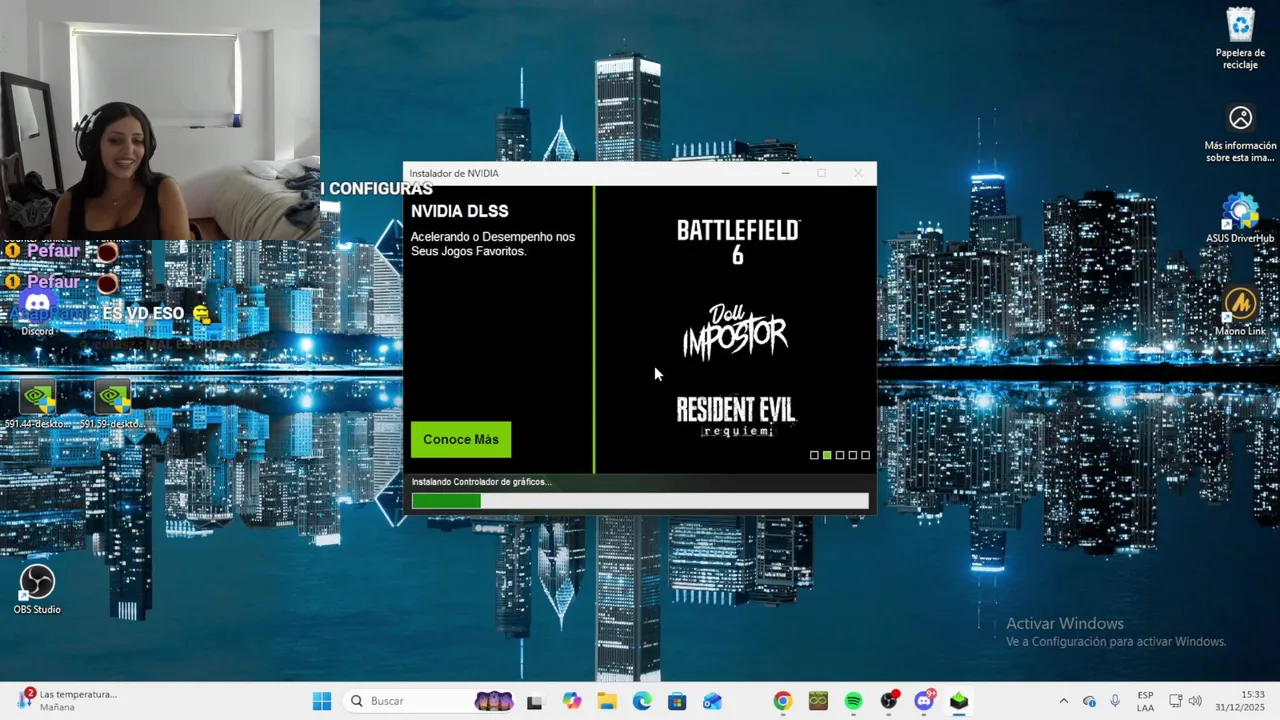Click the NVIDIA DLSS heading
The image size is (1280, 720).
459,211
